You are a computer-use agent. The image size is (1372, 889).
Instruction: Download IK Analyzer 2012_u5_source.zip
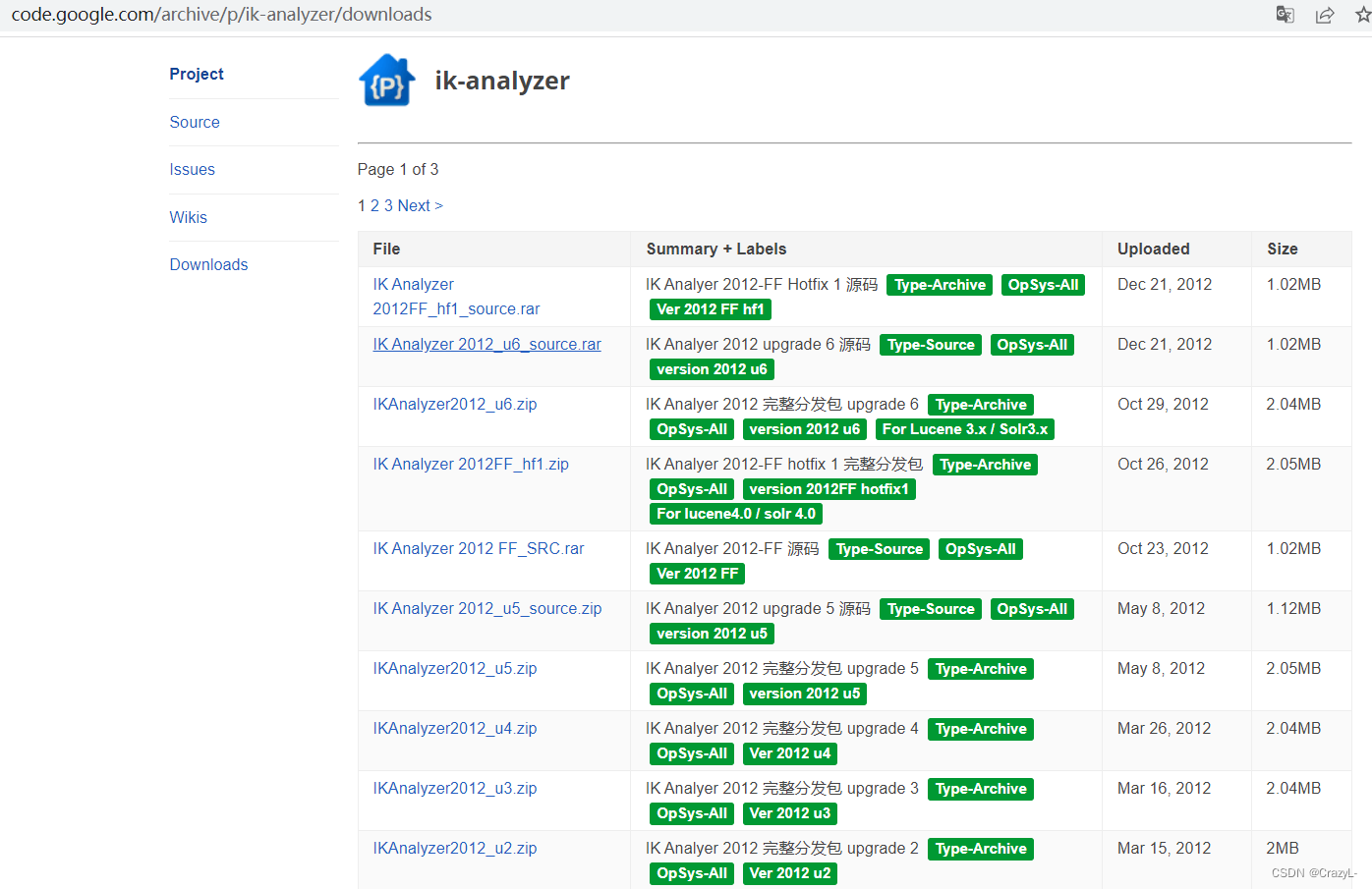(x=487, y=608)
